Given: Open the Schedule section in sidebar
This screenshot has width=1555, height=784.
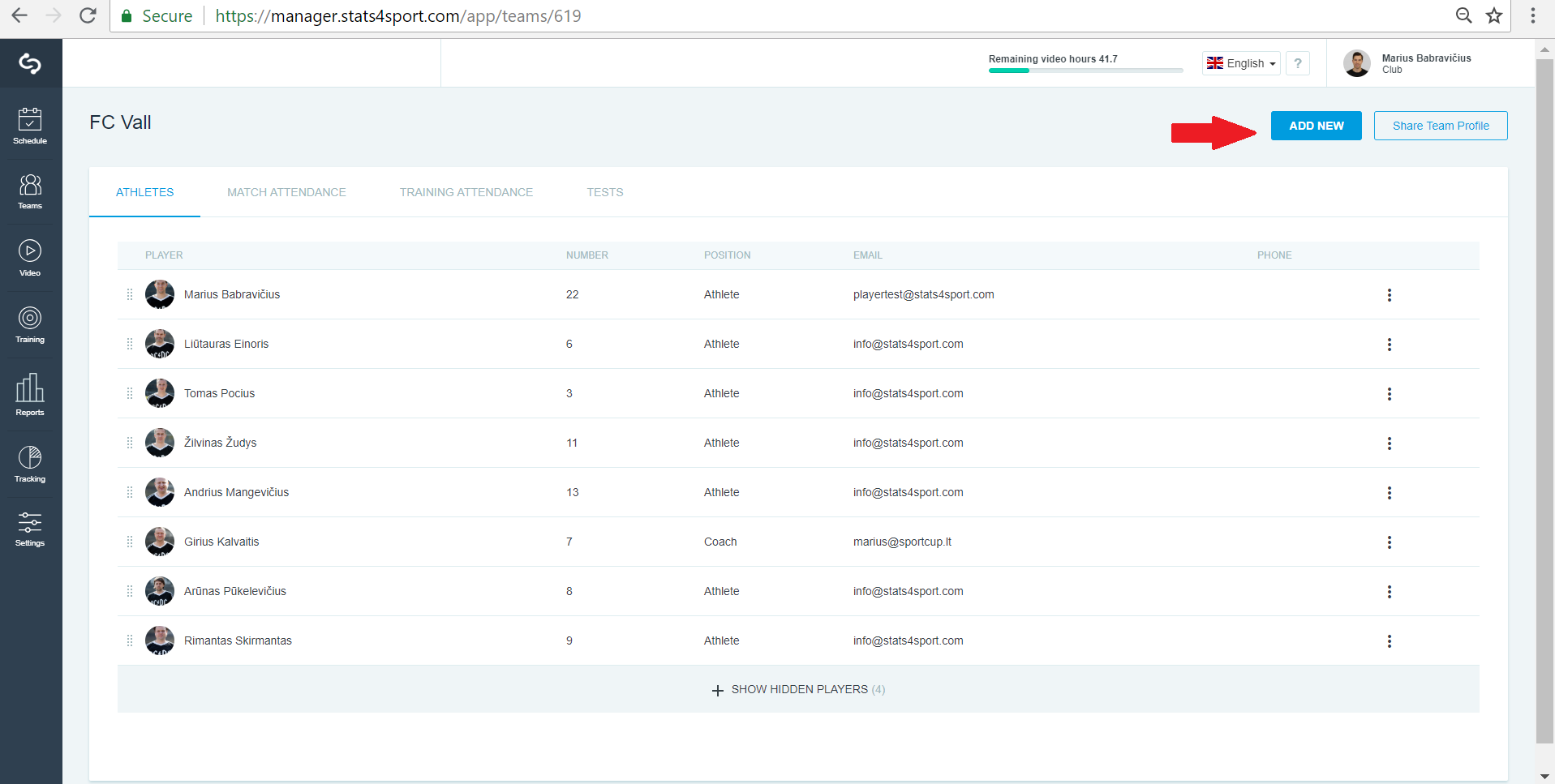Looking at the screenshot, I should 30,126.
